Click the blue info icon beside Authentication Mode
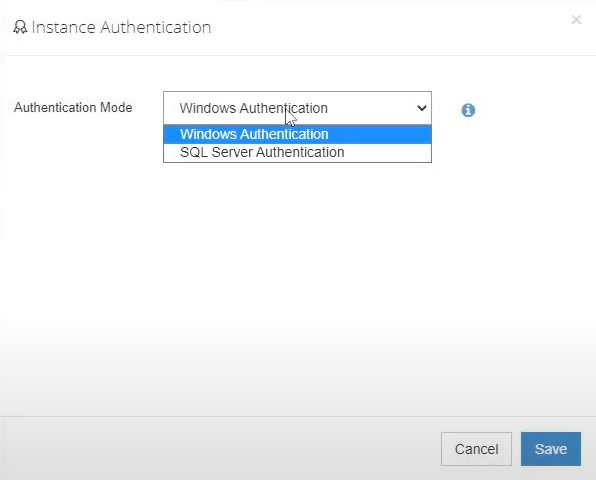Viewport: 596px width, 480px height. (x=468, y=110)
